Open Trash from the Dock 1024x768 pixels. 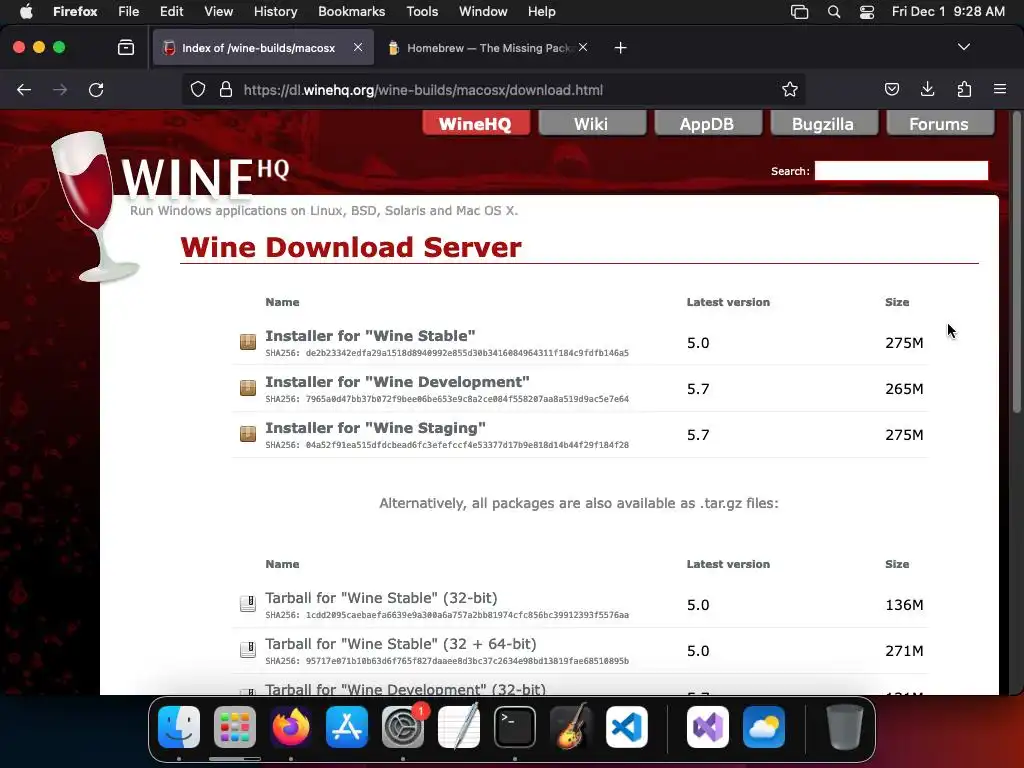pyautogui.click(x=845, y=727)
